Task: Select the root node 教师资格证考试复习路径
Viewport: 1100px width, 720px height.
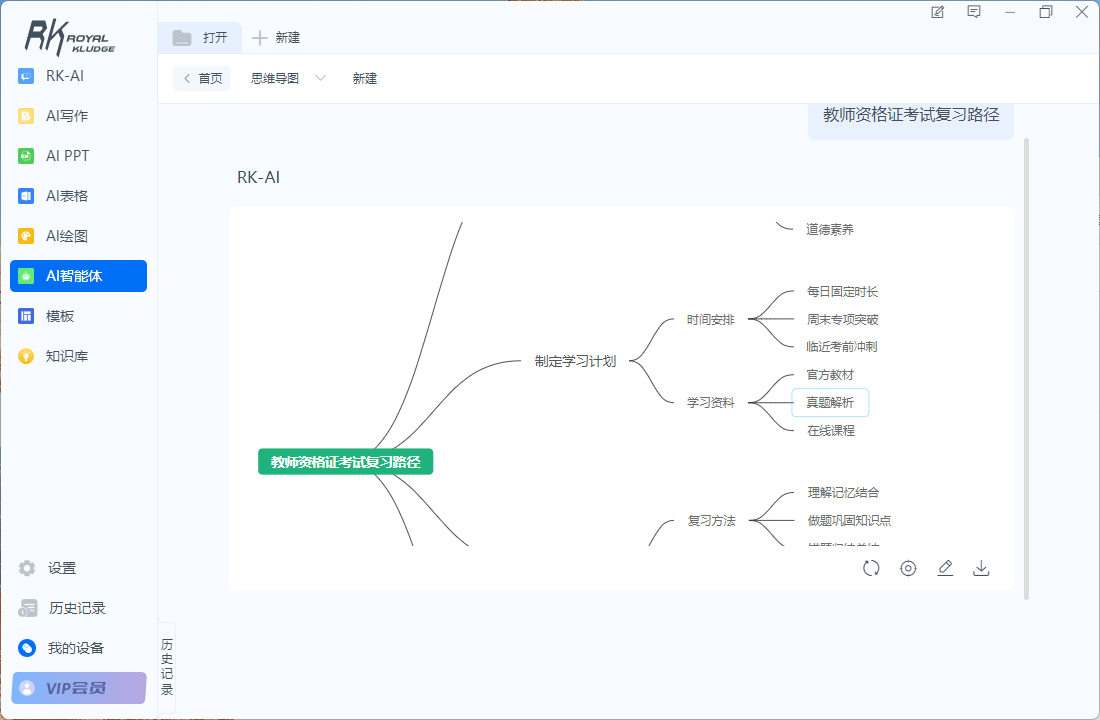Action: coord(345,462)
